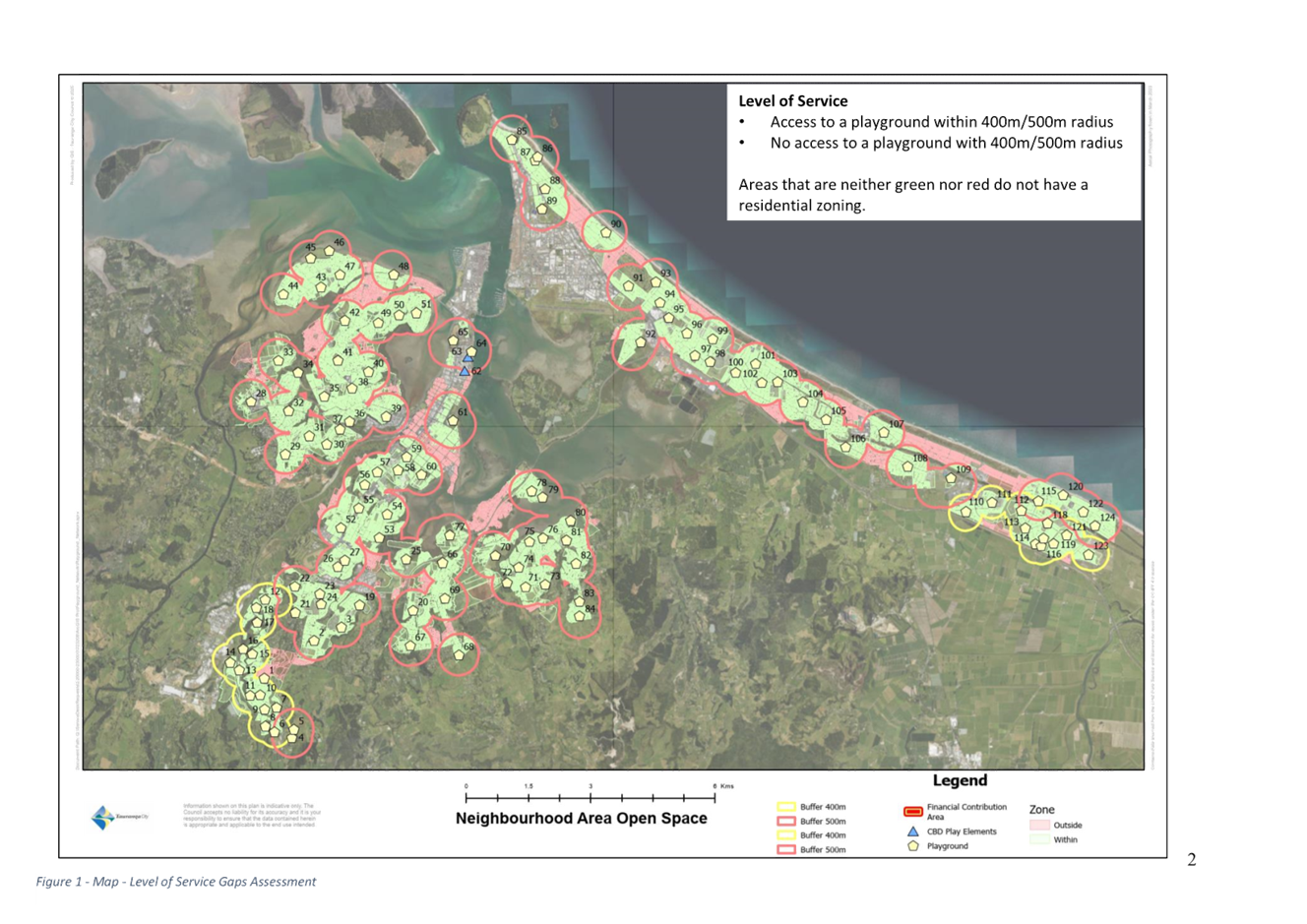Click the Financial Contribution Area legend symbol
The image size is (1307, 924).
[912, 812]
